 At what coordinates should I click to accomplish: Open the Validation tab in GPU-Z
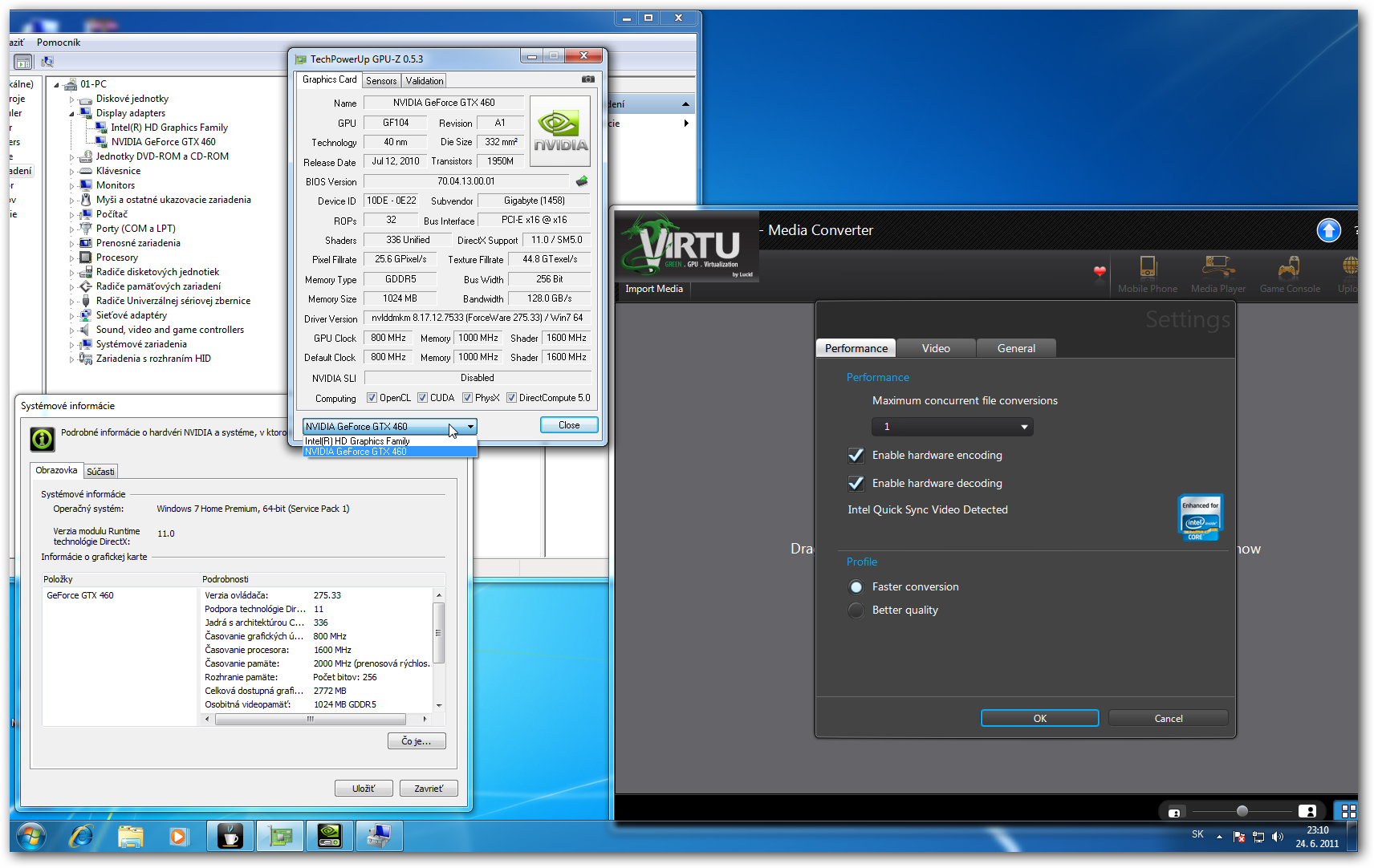[x=424, y=81]
